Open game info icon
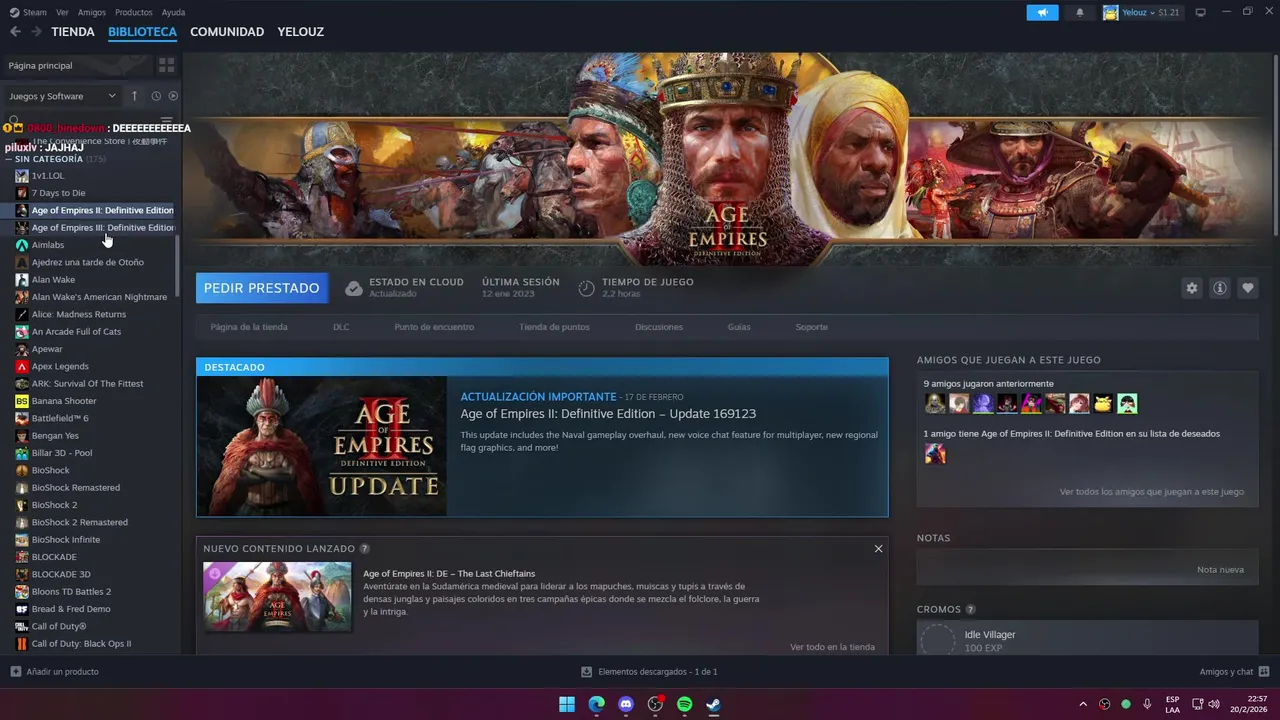This screenshot has width=1280, height=720. point(1219,288)
